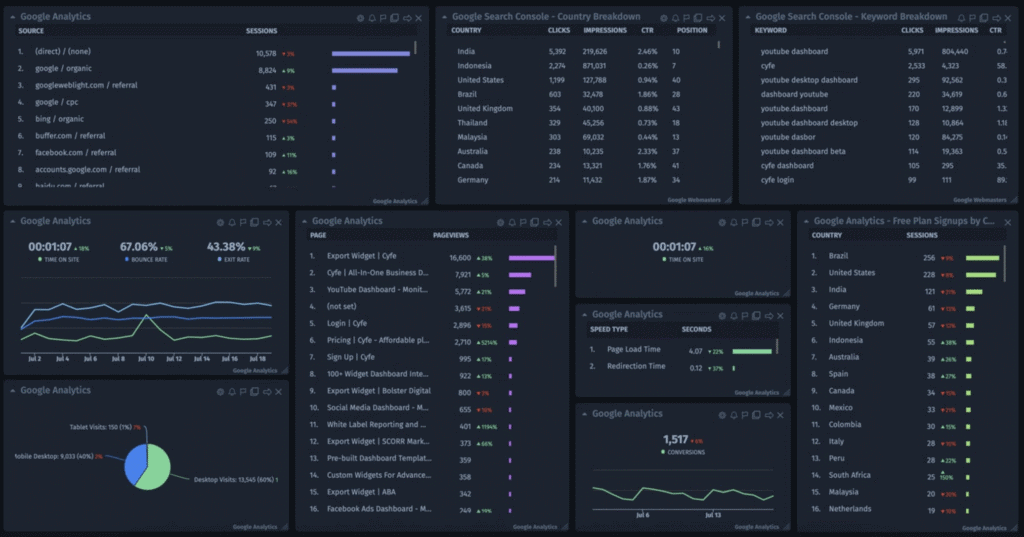This screenshot has height=537, width=1024.
Task: Collapse Country Breakdown widget using title triangle
Action: pyautogui.click(x=445, y=17)
